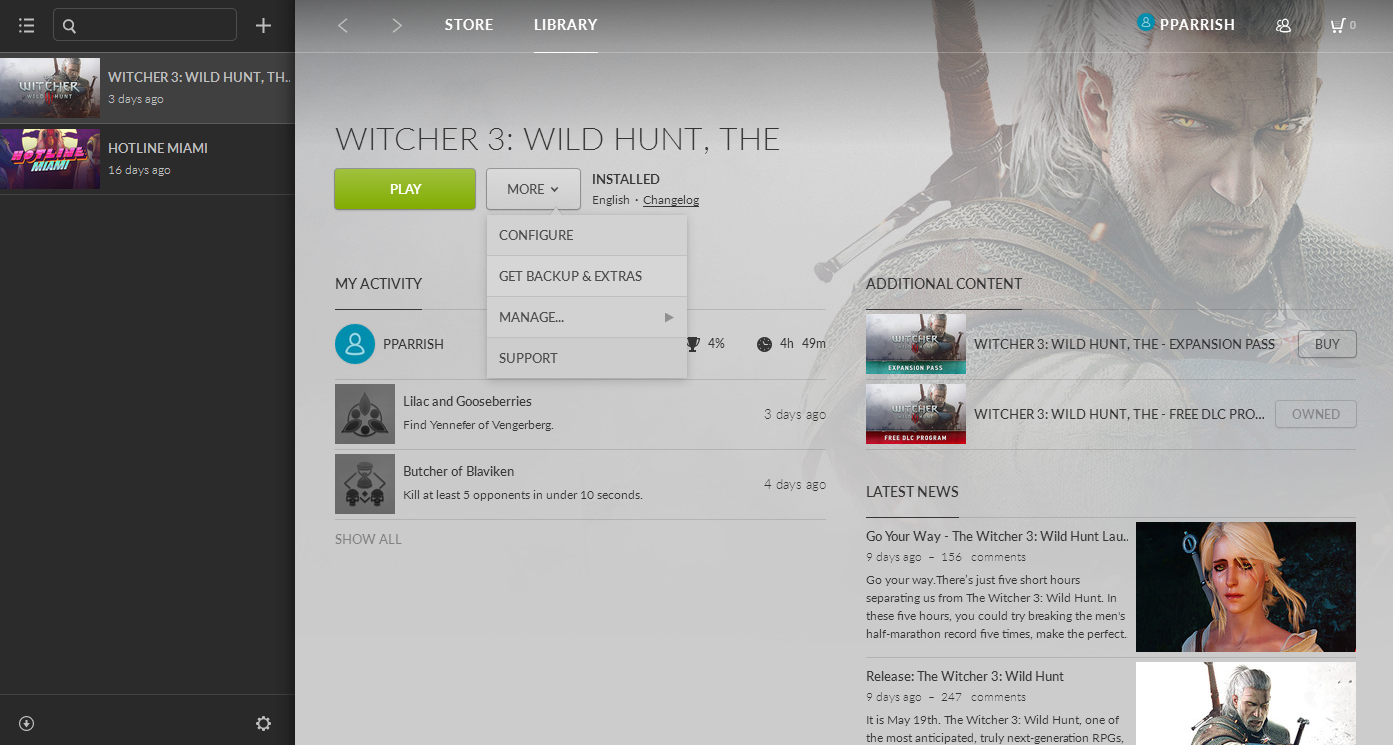Click the Butcher of Blaviken achievement icon
1393x745 pixels.
[x=365, y=484]
